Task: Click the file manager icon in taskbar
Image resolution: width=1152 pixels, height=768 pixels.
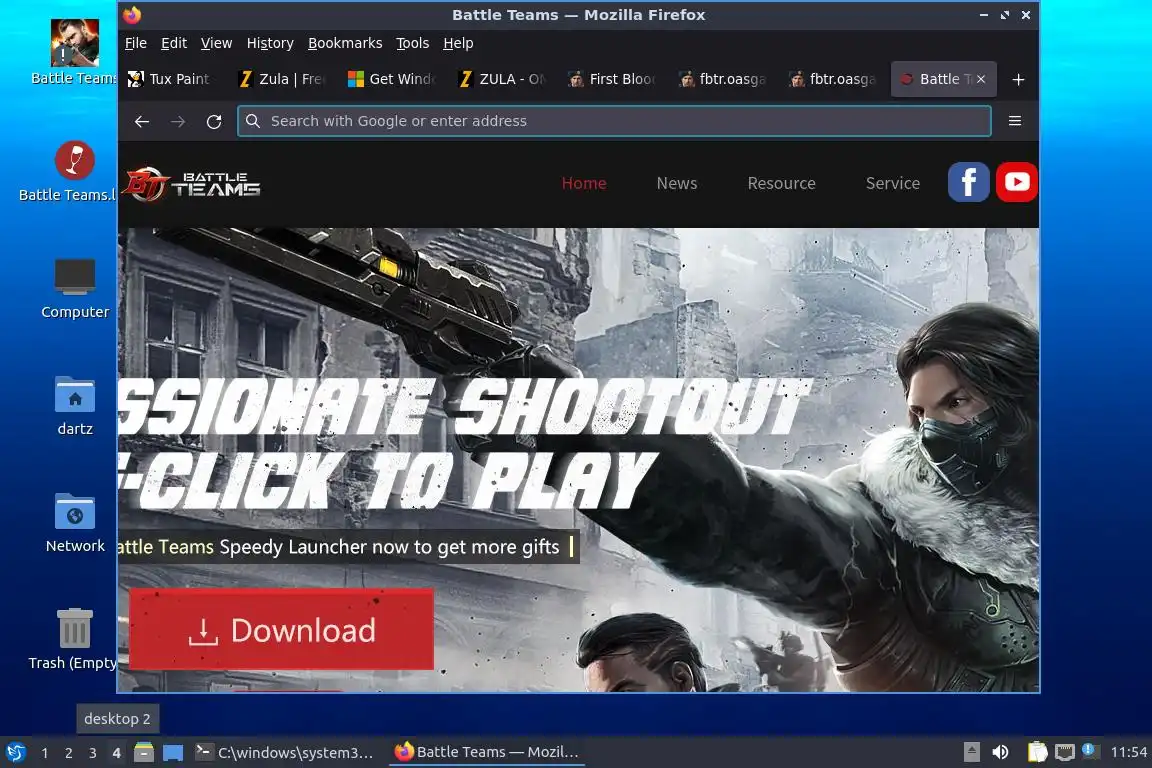Action: 144,752
